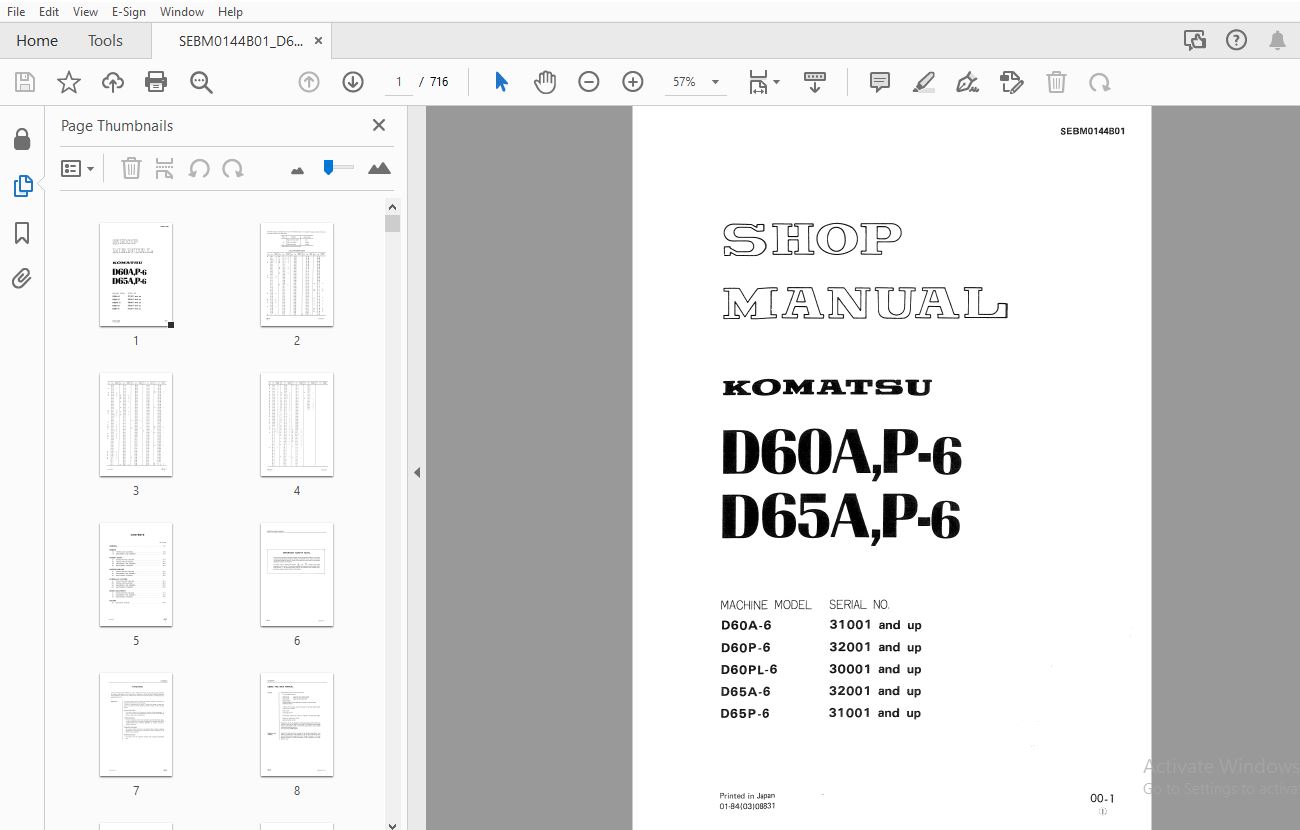This screenshot has height=830, width=1300.
Task: Open the Window menu
Action: click(x=182, y=11)
